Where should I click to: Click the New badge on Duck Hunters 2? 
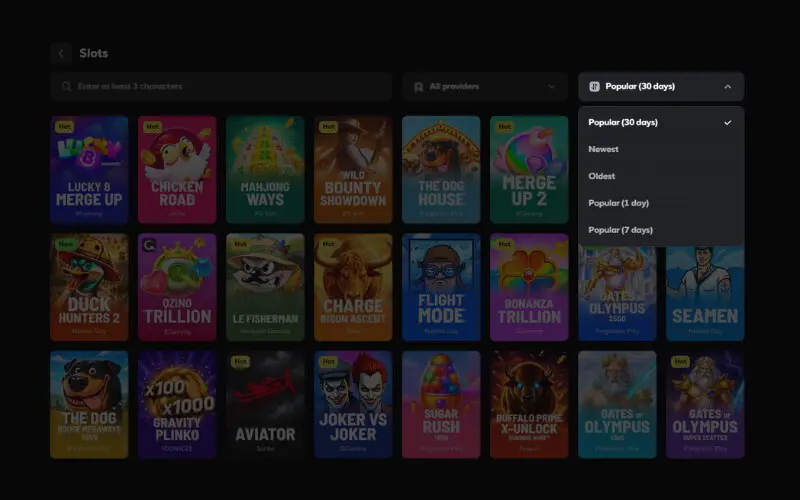tap(65, 244)
